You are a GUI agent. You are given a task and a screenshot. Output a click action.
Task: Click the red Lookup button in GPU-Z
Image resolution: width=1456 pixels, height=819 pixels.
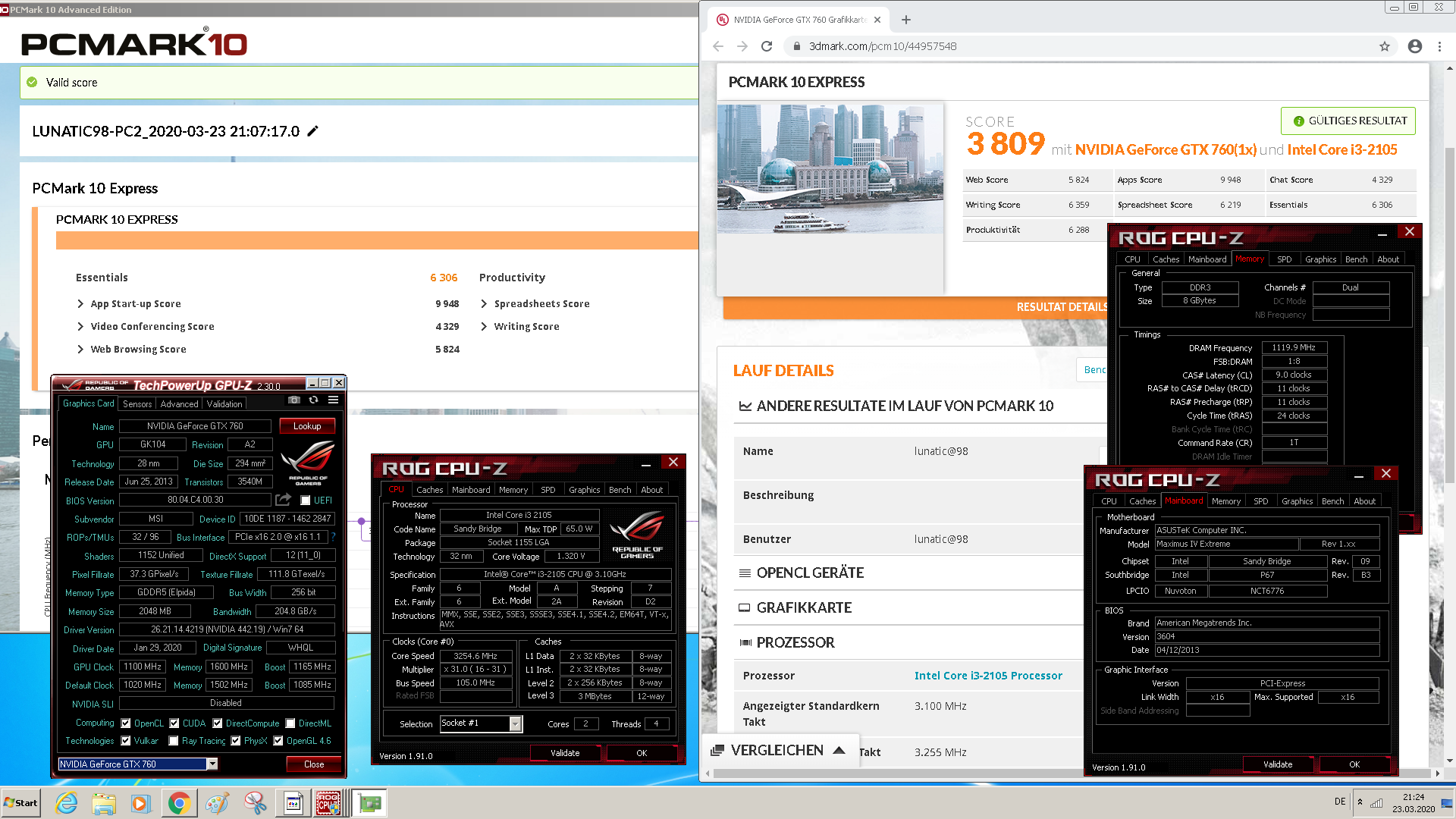(307, 426)
